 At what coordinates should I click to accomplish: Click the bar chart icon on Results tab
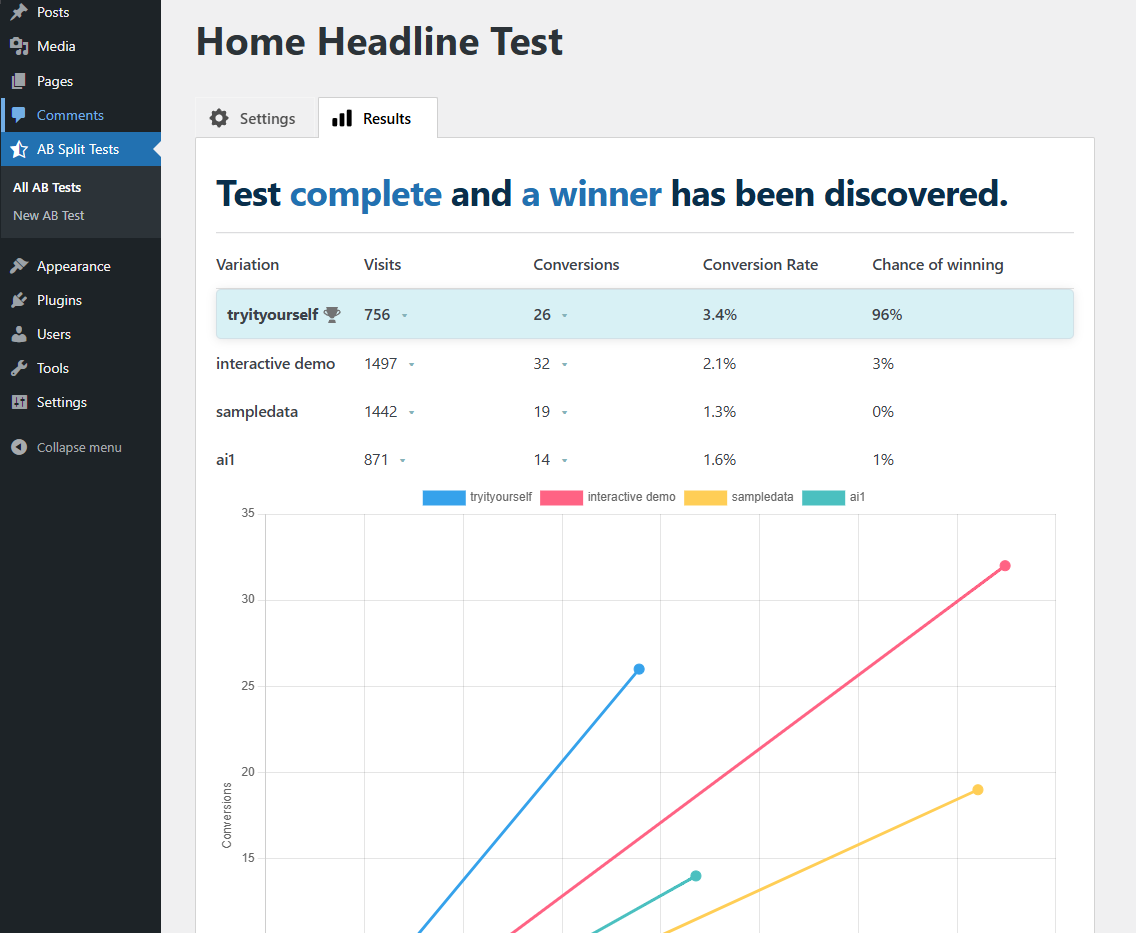coord(342,118)
